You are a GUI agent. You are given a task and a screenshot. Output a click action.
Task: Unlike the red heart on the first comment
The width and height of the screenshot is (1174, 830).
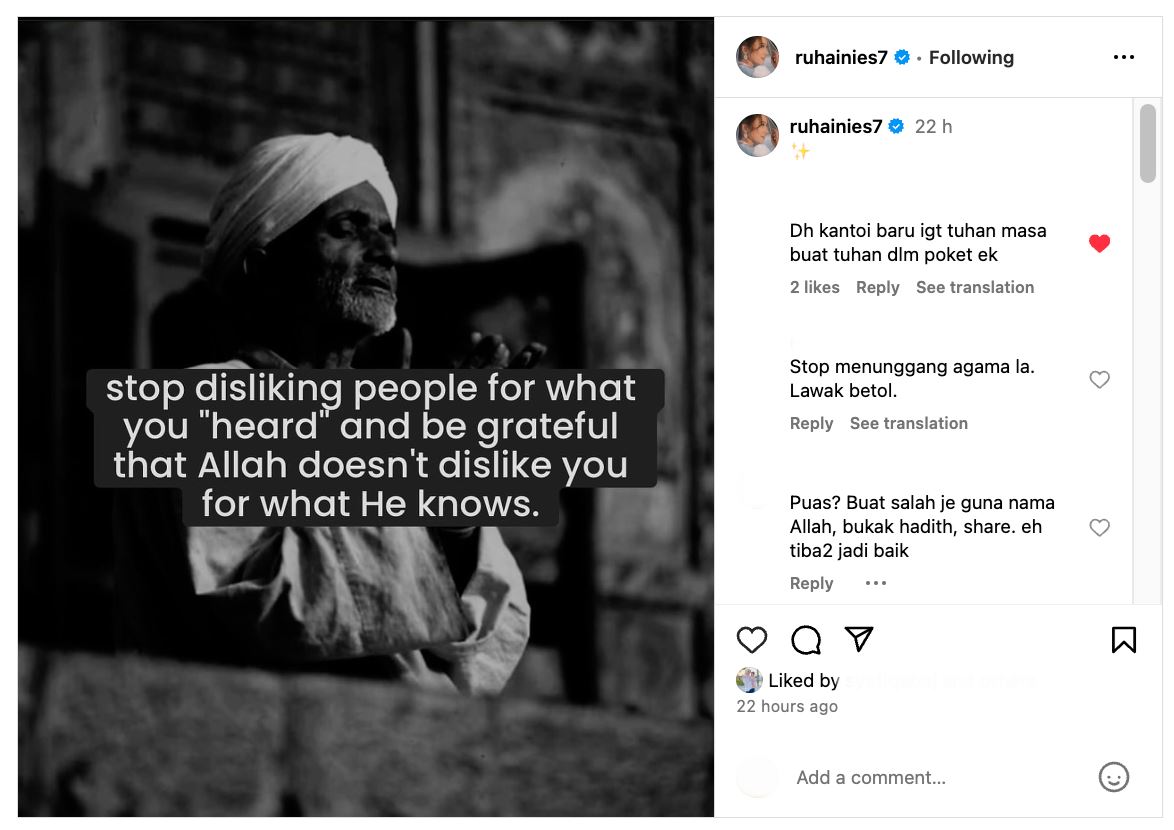coord(1099,242)
